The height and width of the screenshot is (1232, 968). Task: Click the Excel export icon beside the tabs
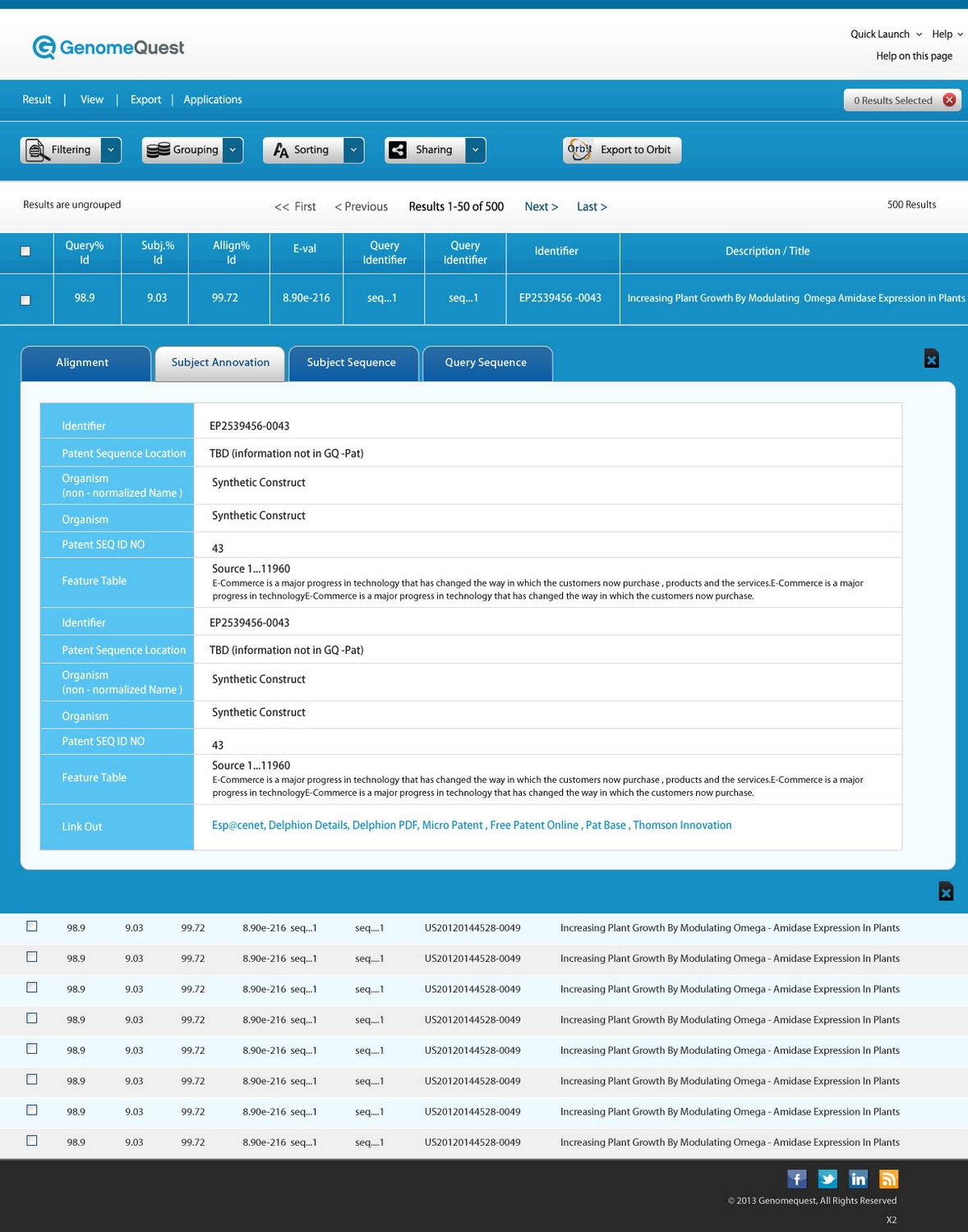point(931,359)
